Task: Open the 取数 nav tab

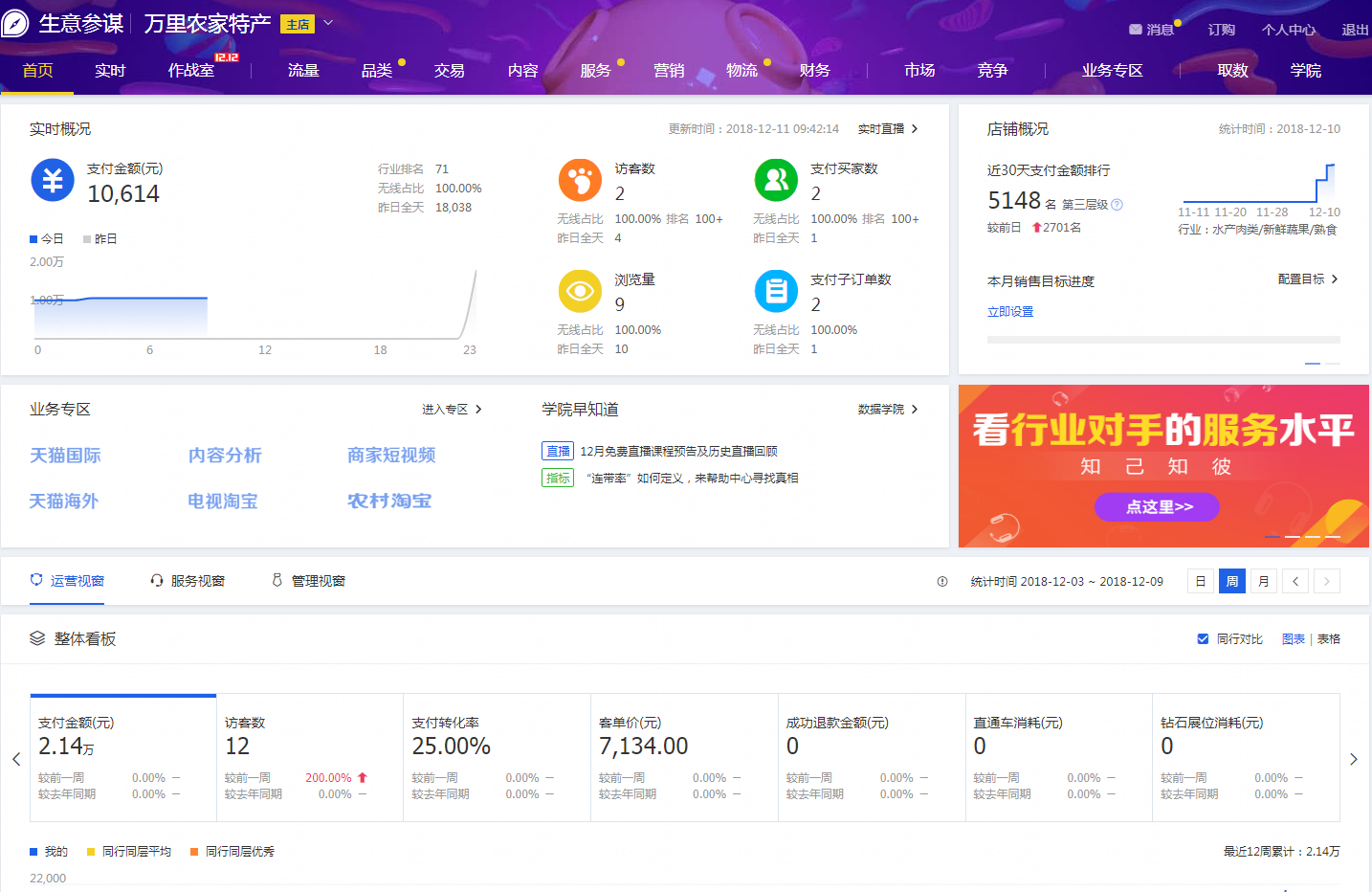Action: point(1233,70)
